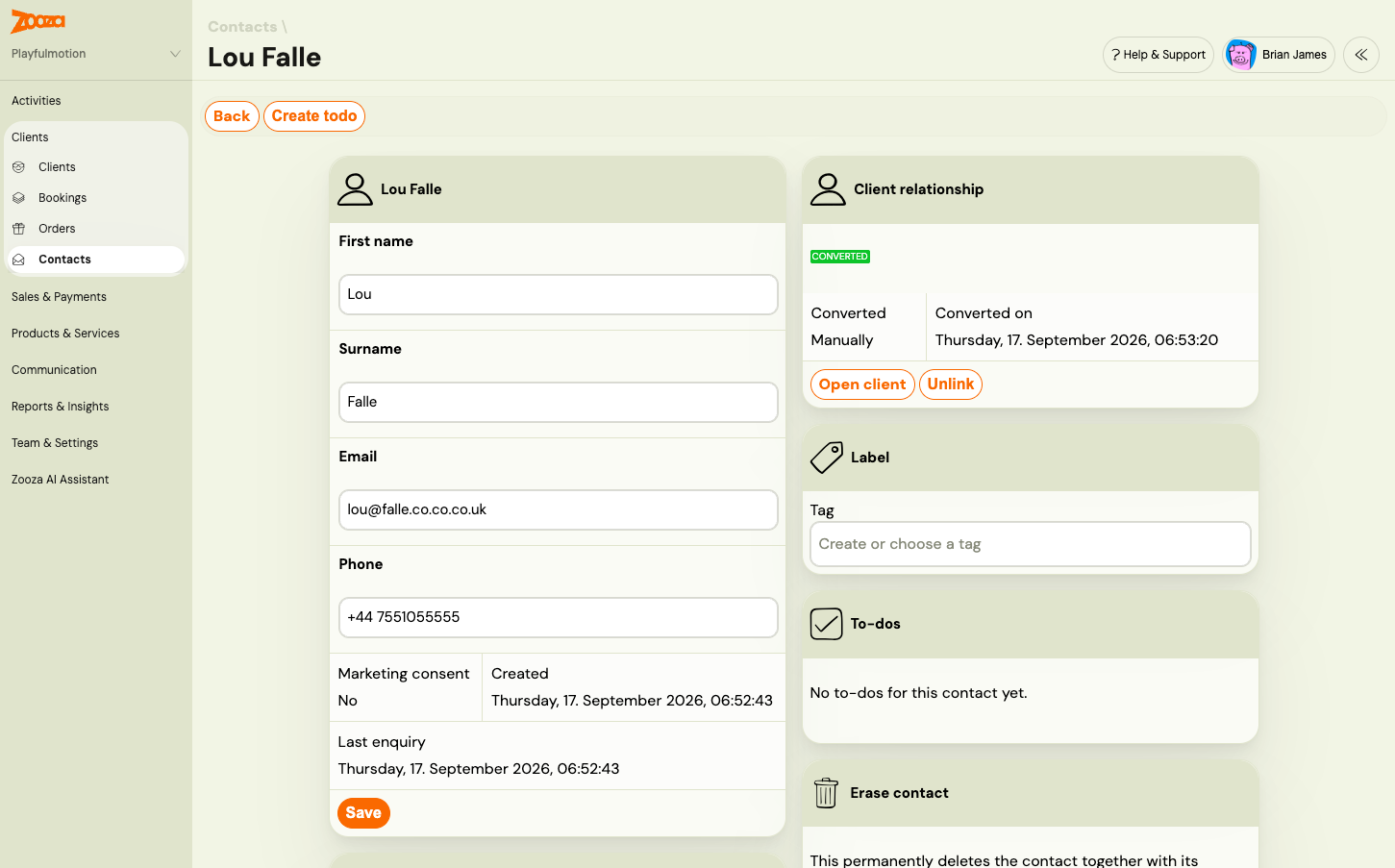Click the Label tag icon
The image size is (1395, 868).
point(827,458)
